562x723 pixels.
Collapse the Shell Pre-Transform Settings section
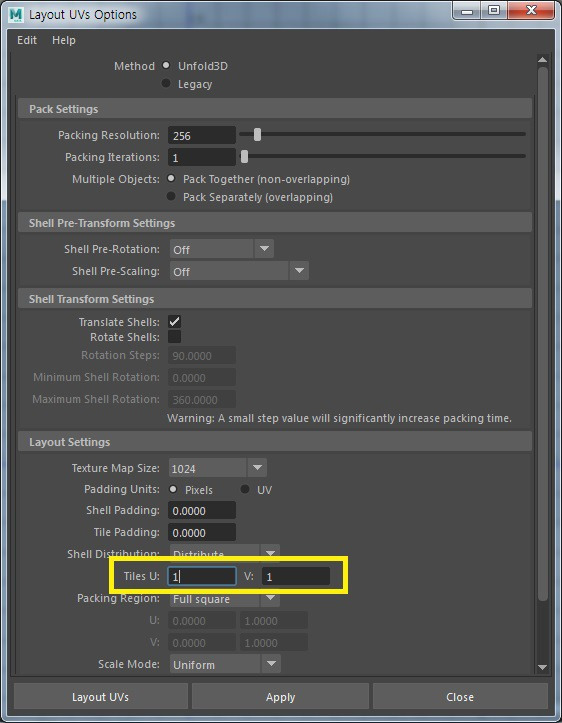click(x=275, y=223)
